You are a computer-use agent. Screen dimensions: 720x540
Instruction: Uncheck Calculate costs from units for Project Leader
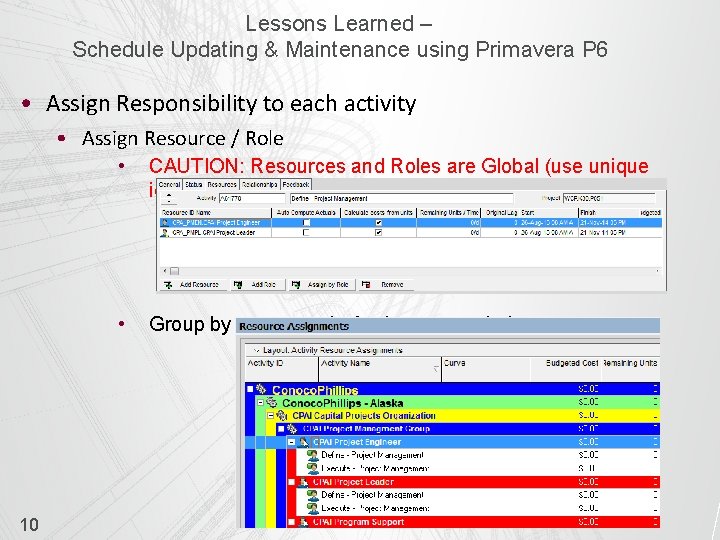tap(378, 233)
